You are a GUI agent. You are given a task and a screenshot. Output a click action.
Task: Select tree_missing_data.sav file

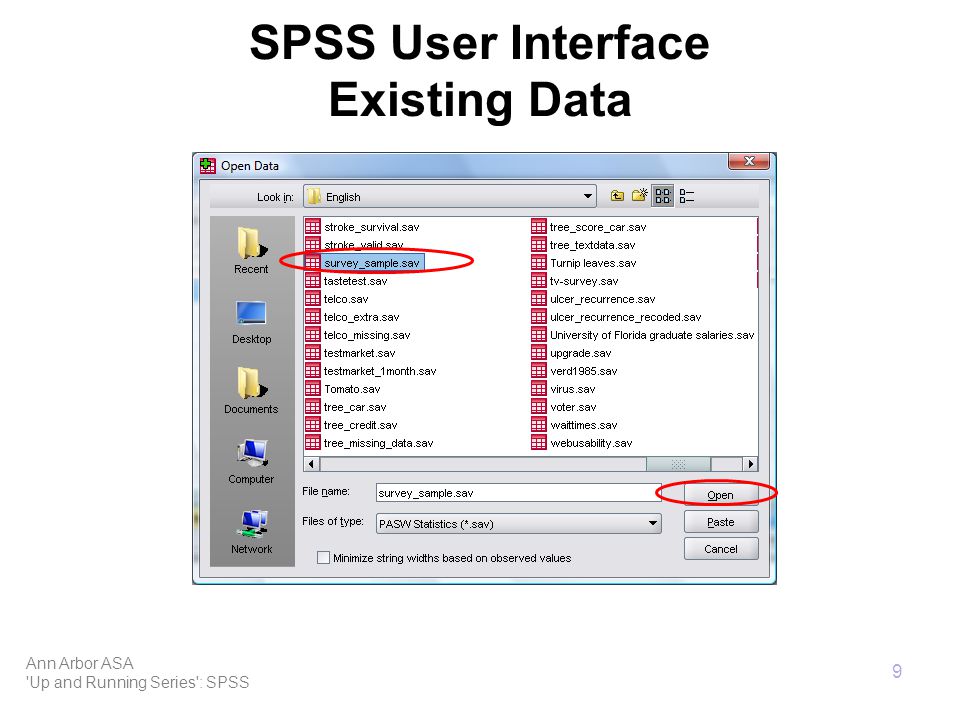(370, 443)
